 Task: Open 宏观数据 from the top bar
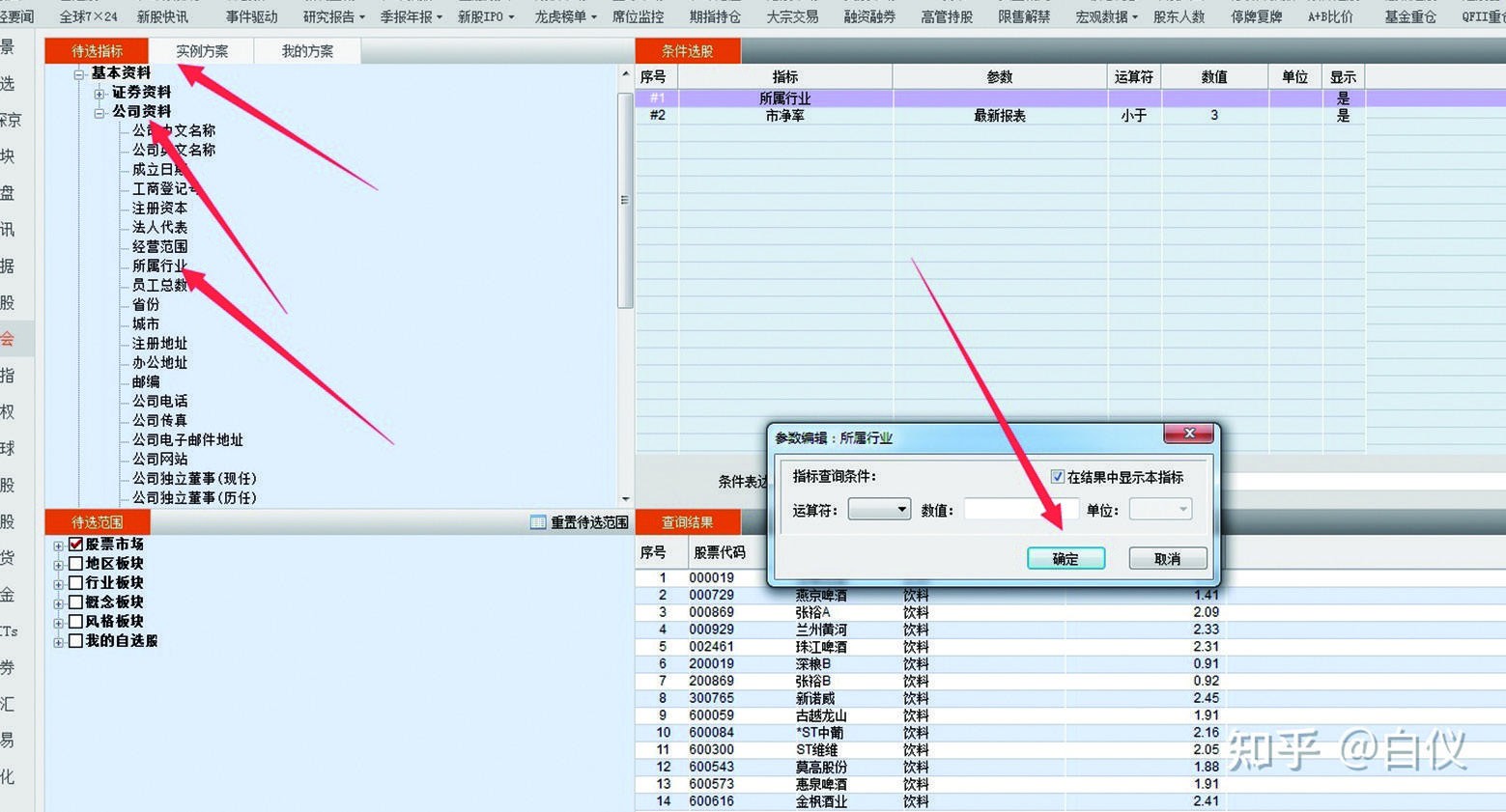(1100, 15)
